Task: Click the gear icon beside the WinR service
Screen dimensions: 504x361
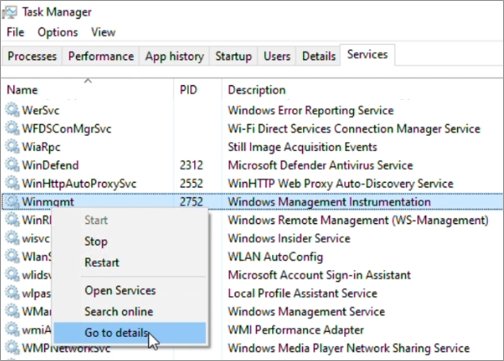Action: point(12,220)
